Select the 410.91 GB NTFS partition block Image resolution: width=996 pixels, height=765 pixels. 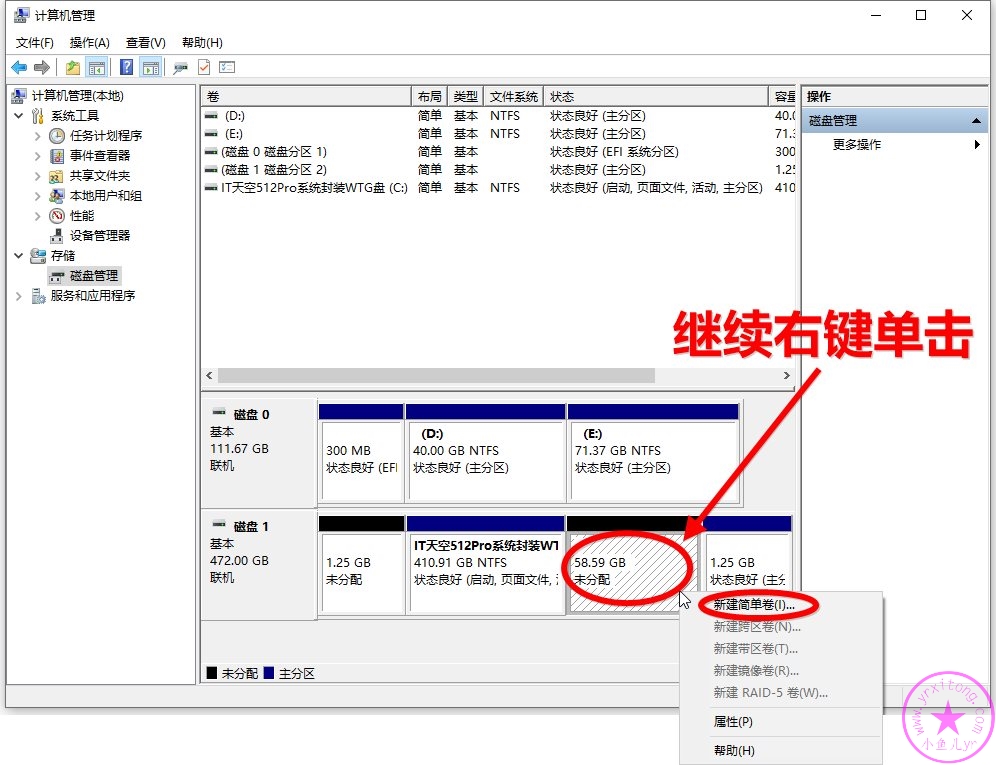point(486,565)
